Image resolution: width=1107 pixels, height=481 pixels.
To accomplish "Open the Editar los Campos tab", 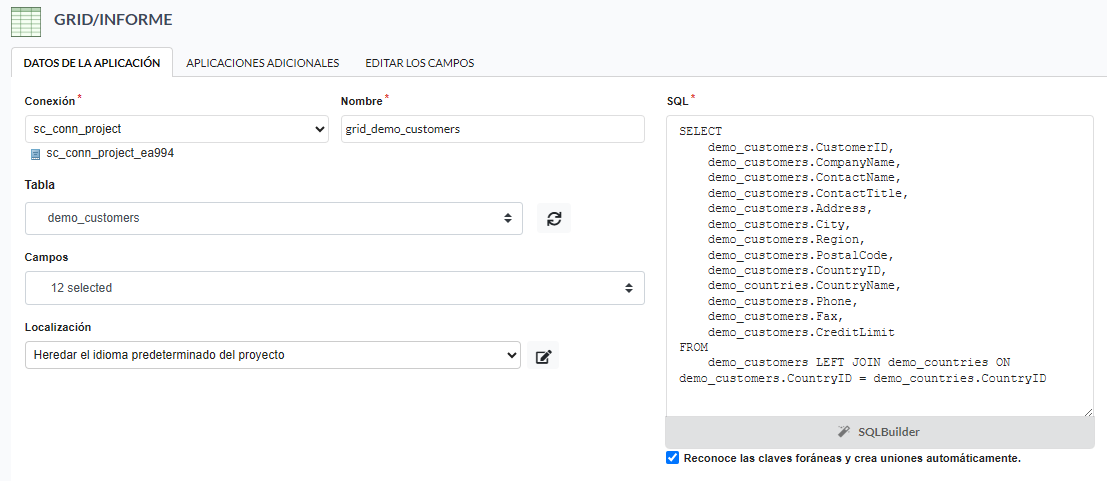I will [x=419, y=63].
